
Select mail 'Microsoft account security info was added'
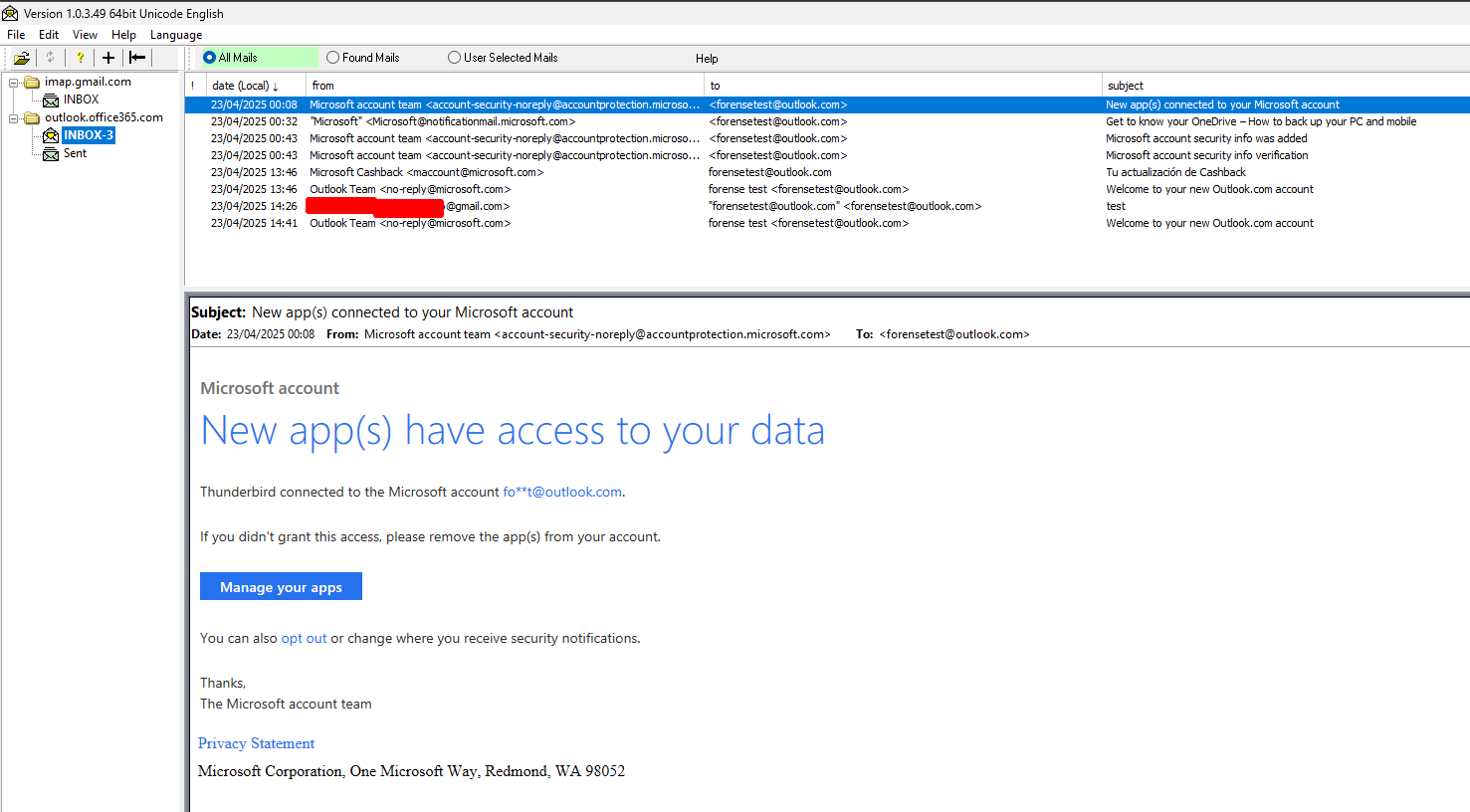[x=827, y=138]
